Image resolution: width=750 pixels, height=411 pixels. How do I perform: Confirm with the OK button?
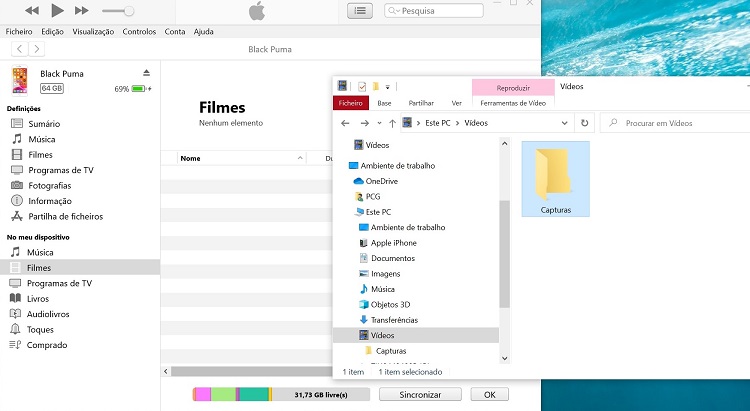point(489,395)
